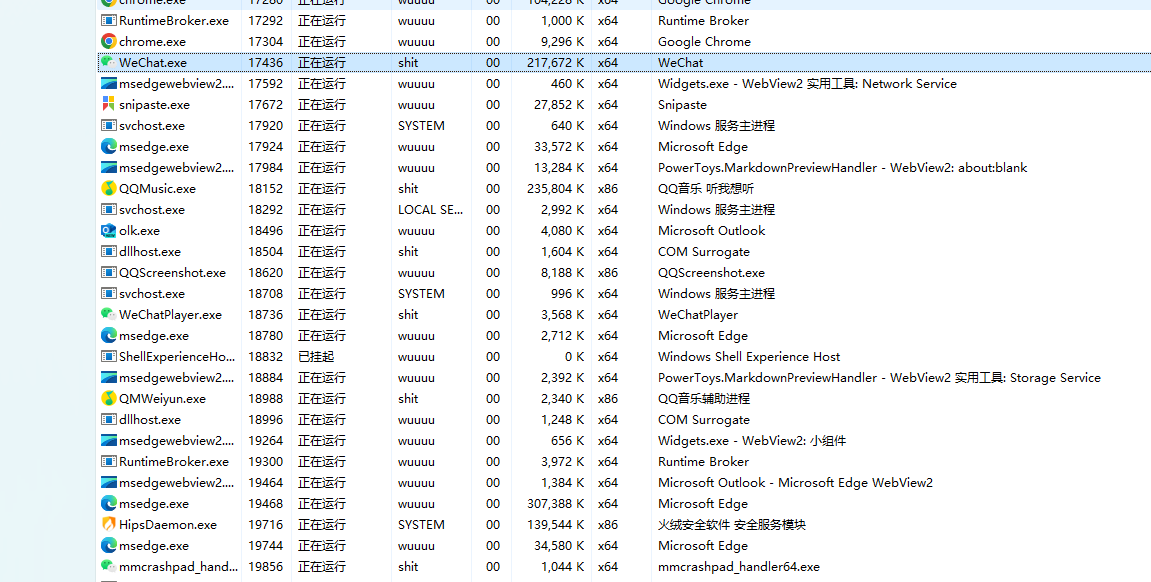
Task: Click description 'QQ音乐 听我想听'
Action: point(705,189)
